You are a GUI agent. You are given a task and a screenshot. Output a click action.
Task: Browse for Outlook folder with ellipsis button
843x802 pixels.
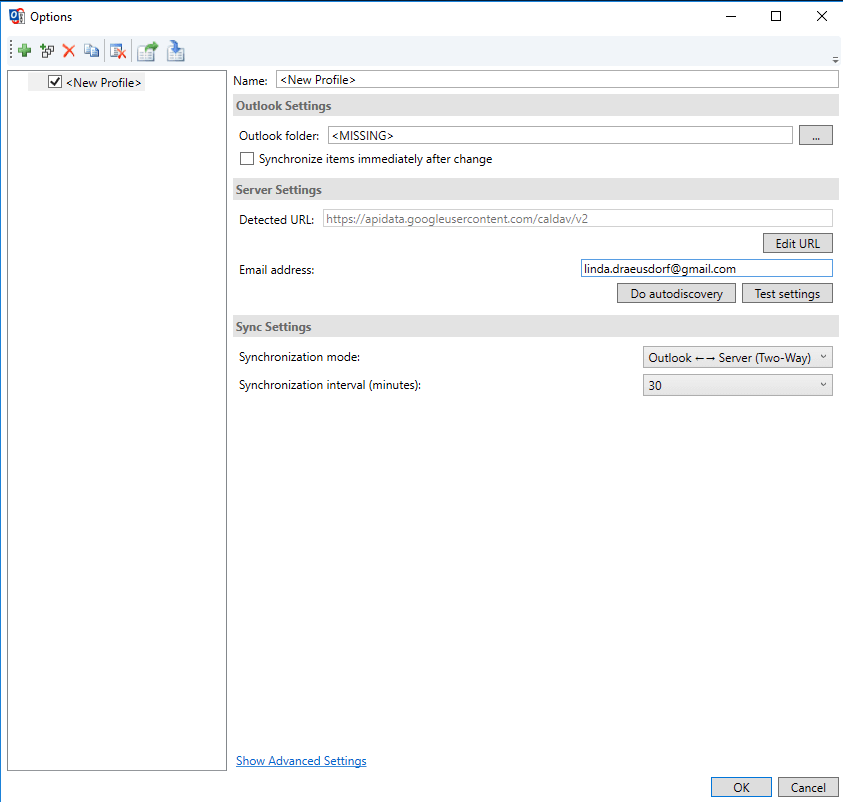[816, 135]
